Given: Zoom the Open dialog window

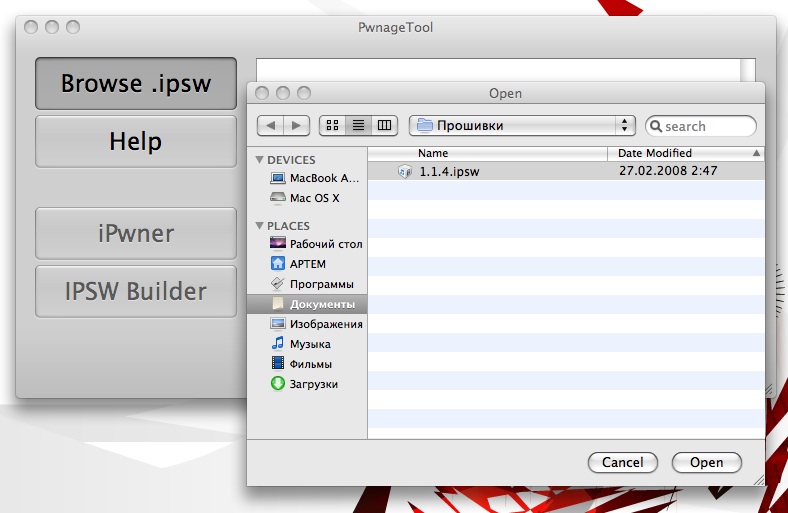Looking at the screenshot, I should 304,93.
